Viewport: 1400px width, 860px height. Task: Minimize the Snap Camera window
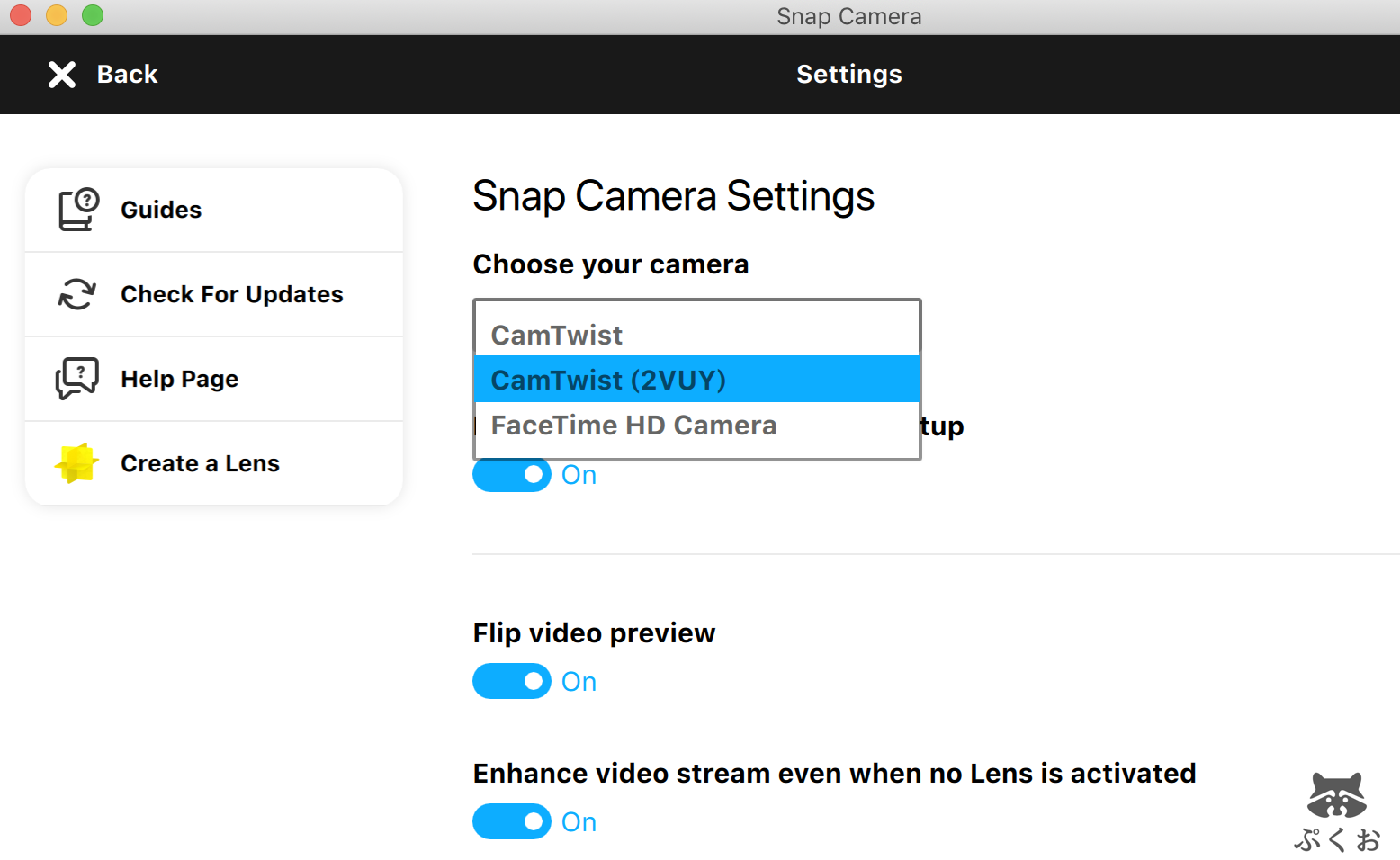pos(57,15)
